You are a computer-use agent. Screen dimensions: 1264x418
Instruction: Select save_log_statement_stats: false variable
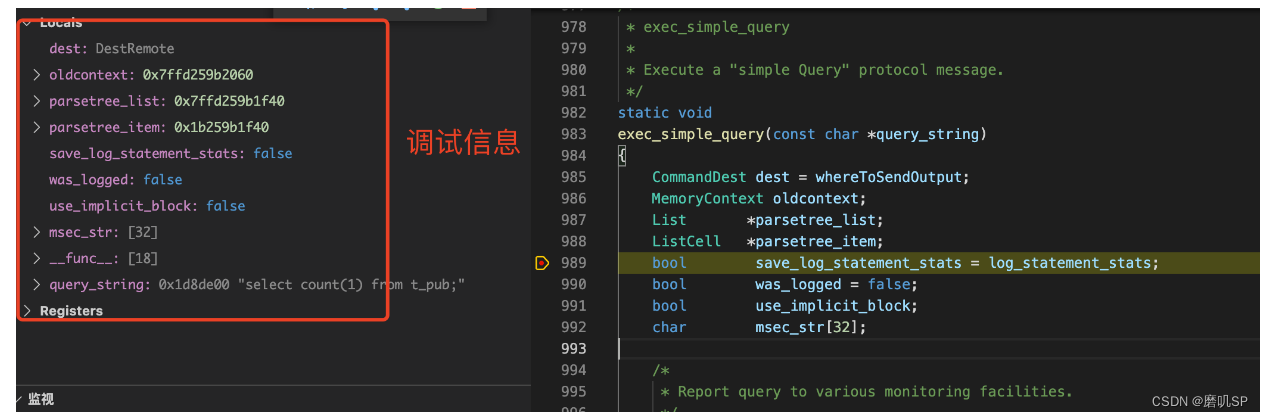coord(170,153)
